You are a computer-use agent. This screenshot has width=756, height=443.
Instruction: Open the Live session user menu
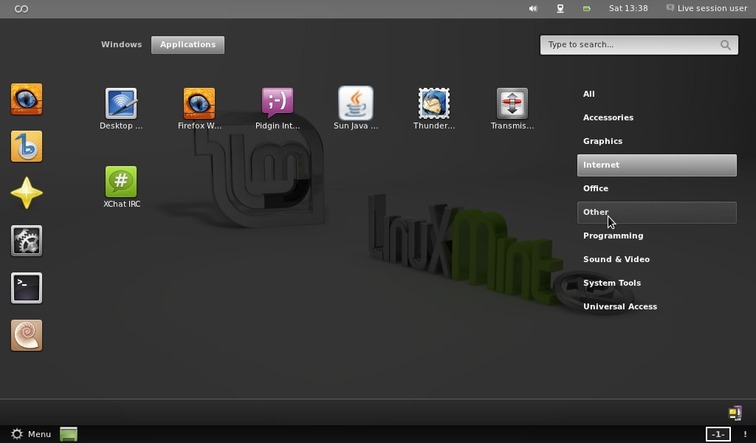706,8
